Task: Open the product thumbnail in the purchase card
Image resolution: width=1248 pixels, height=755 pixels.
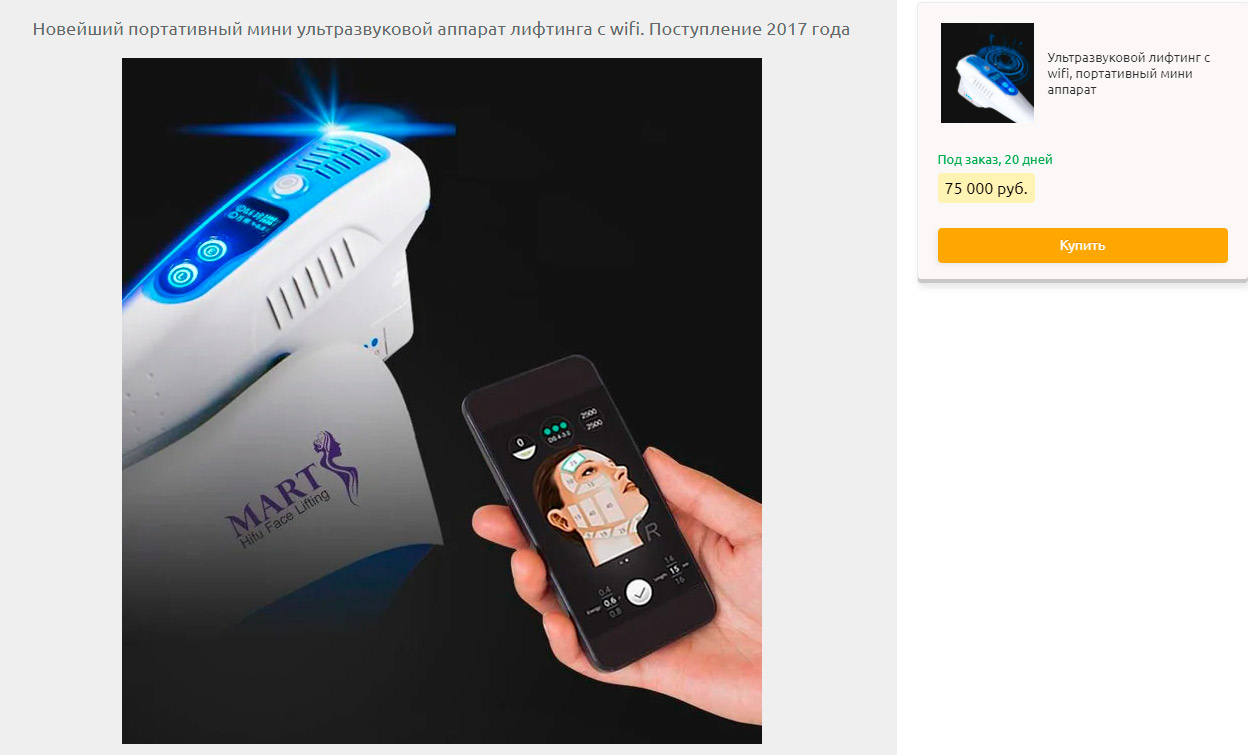Action: tap(987, 73)
